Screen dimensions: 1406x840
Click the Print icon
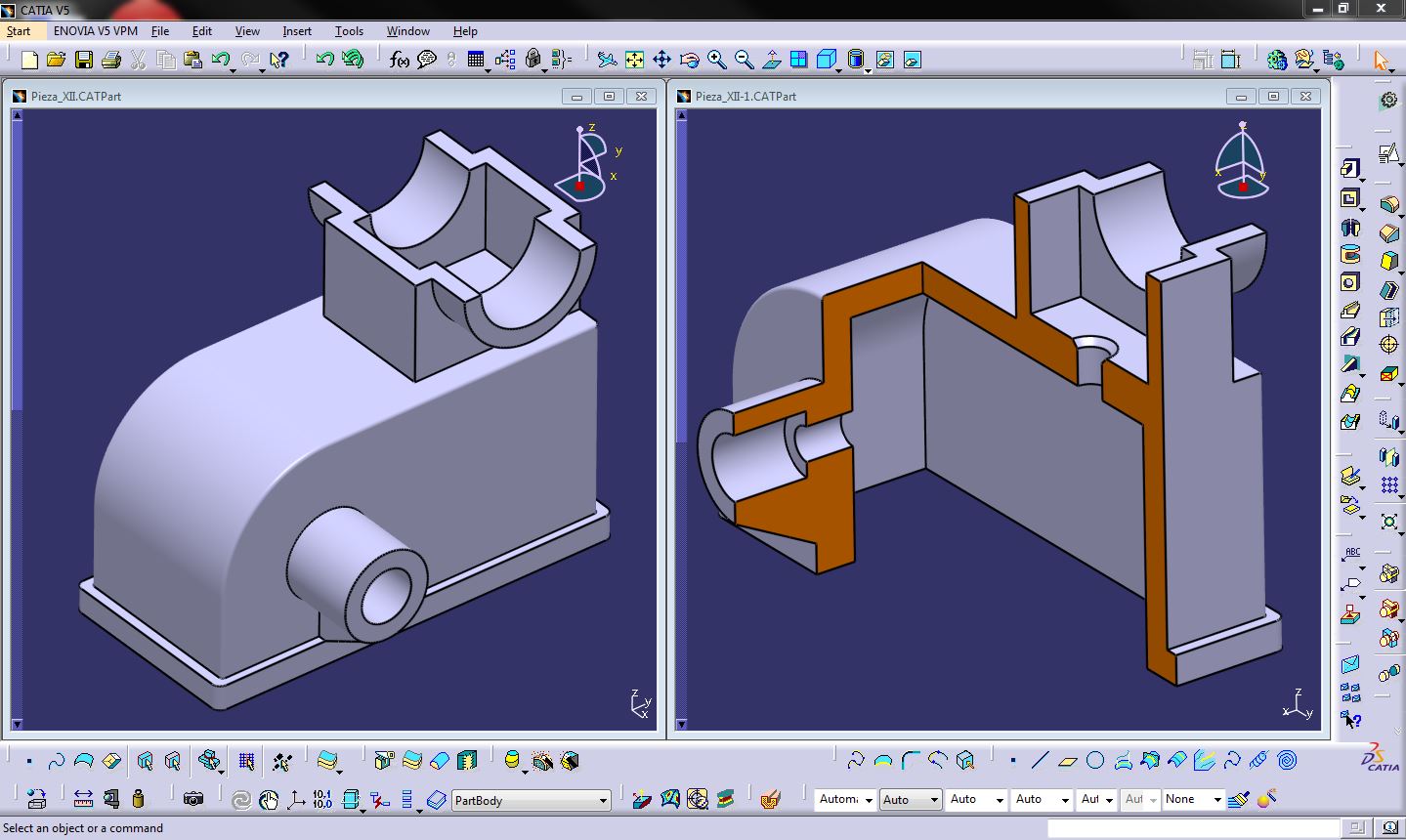(111, 61)
